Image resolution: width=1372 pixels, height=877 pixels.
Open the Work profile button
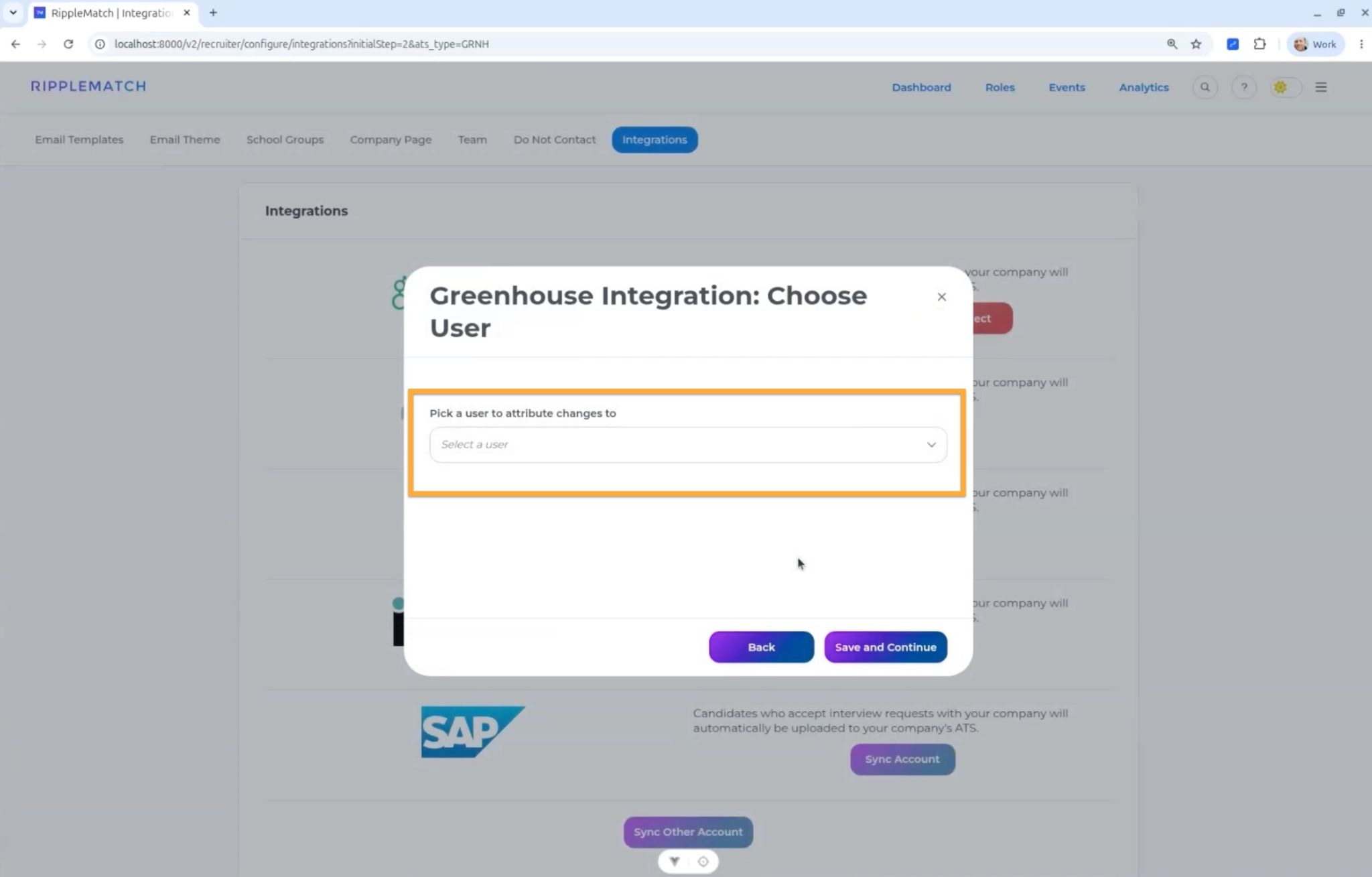[x=1315, y=44]
